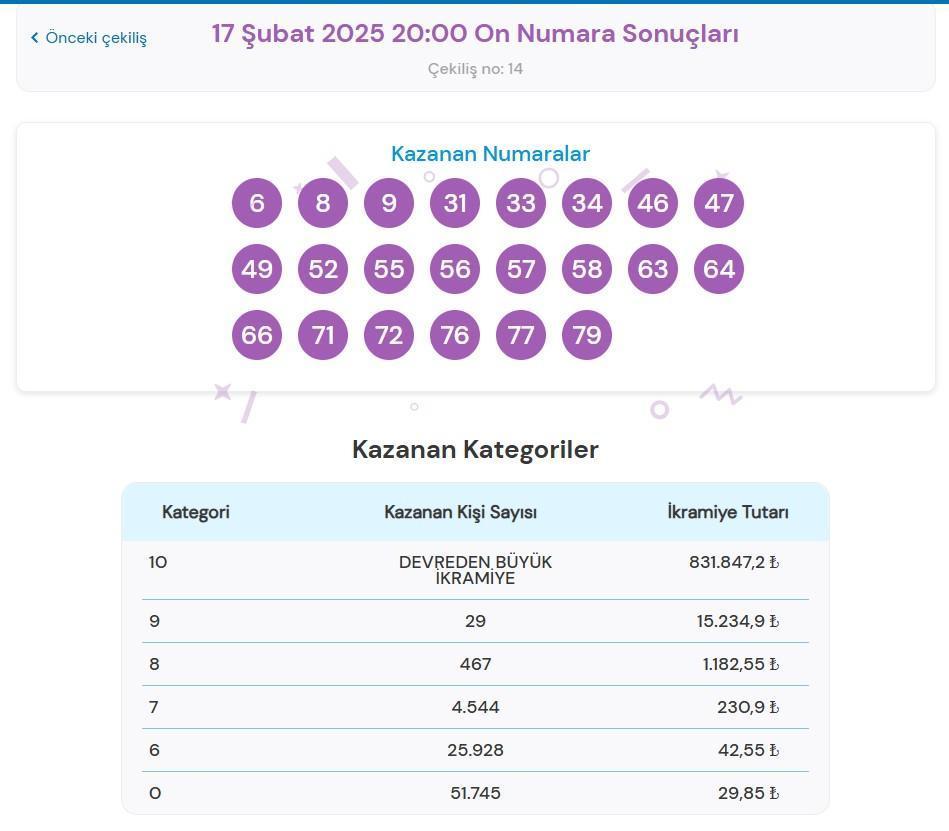Select the Kategori column header
Viewport: 949px width, 831px height.
196,512
